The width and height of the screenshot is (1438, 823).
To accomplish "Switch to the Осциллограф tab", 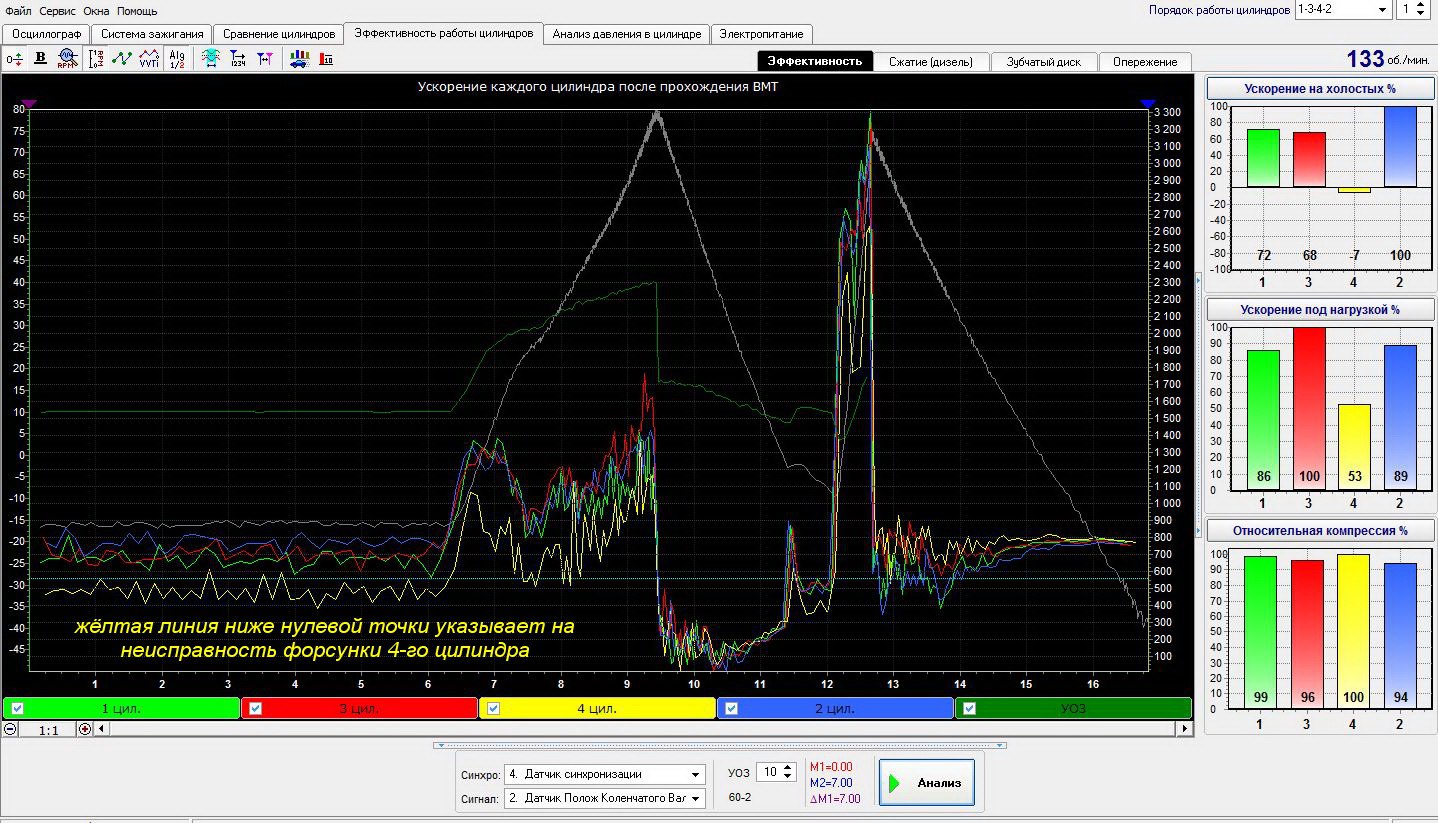I will pos(45,34).
